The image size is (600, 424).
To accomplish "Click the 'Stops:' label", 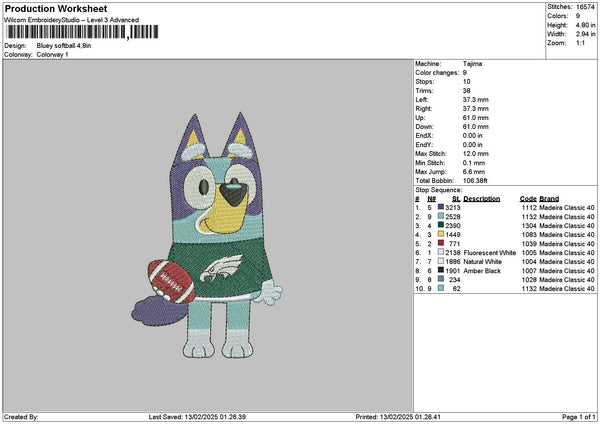I will tap(425, 82).
